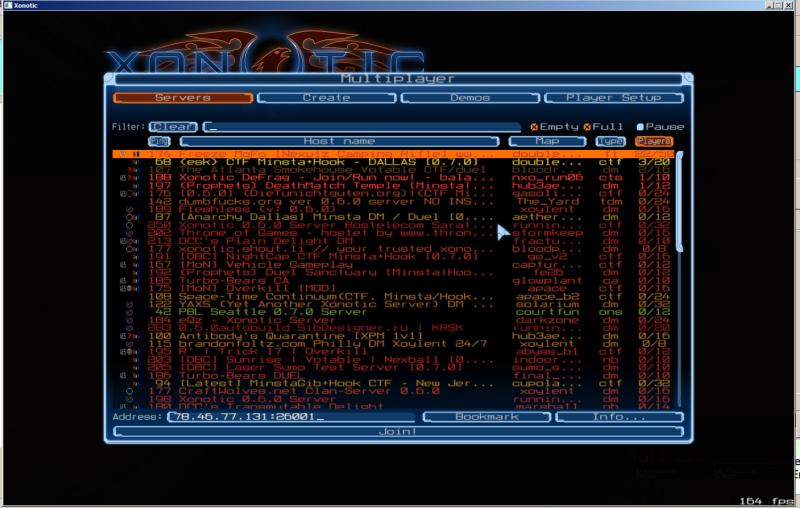800x508 pixels.
Task: Open the Demos tab
Action: pos(470,97)
